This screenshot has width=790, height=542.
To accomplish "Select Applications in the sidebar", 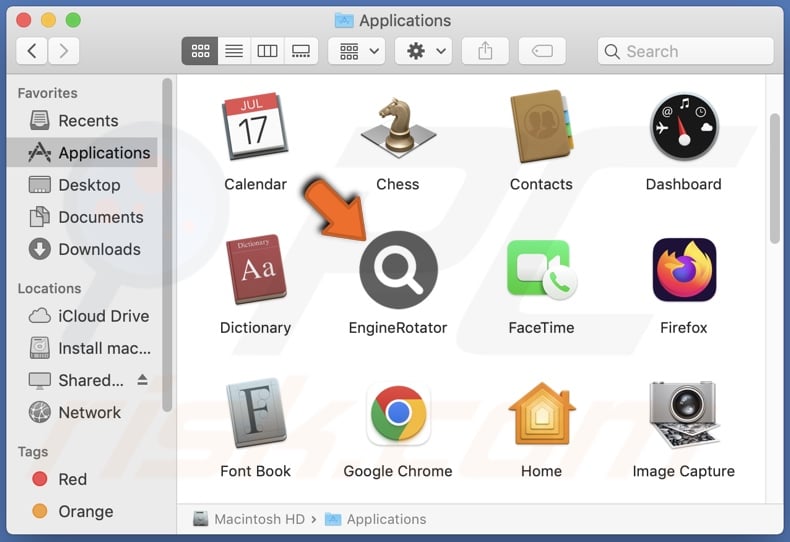I will pos(83,153).
